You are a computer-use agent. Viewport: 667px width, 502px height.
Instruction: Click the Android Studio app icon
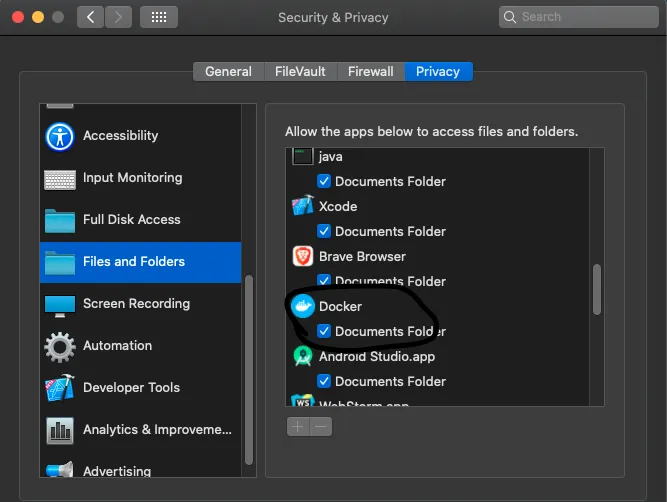pos(303,356)
